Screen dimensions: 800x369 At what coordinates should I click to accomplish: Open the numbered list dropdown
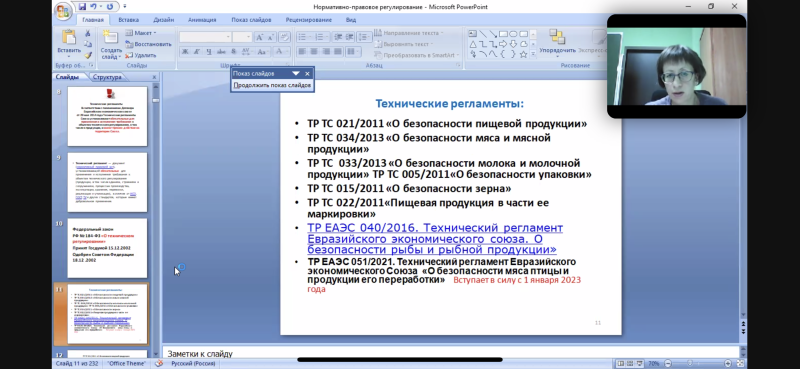(x=327, y=37)
